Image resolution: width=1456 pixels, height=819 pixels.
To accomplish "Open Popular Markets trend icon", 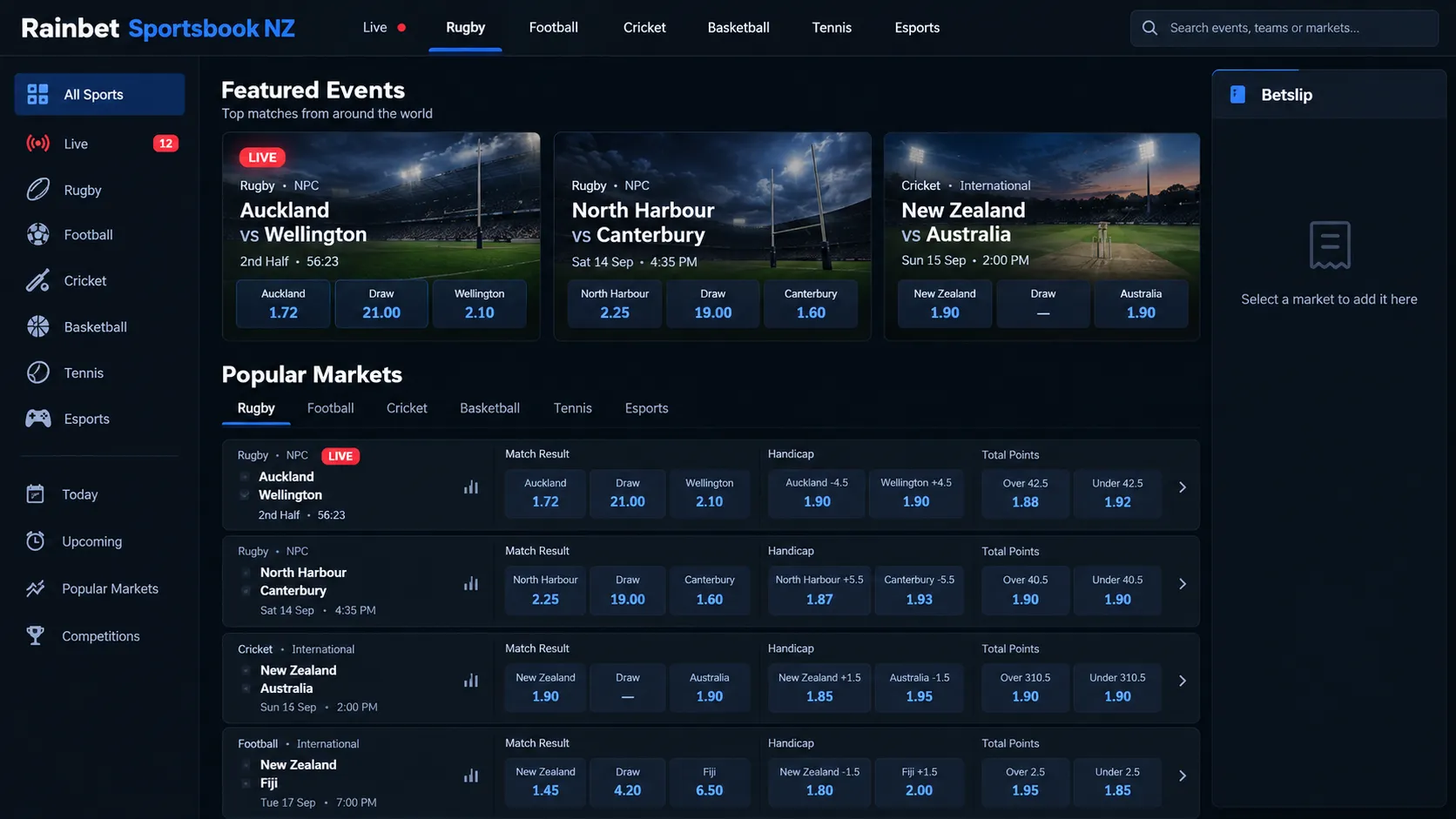I will coord(35,588).
